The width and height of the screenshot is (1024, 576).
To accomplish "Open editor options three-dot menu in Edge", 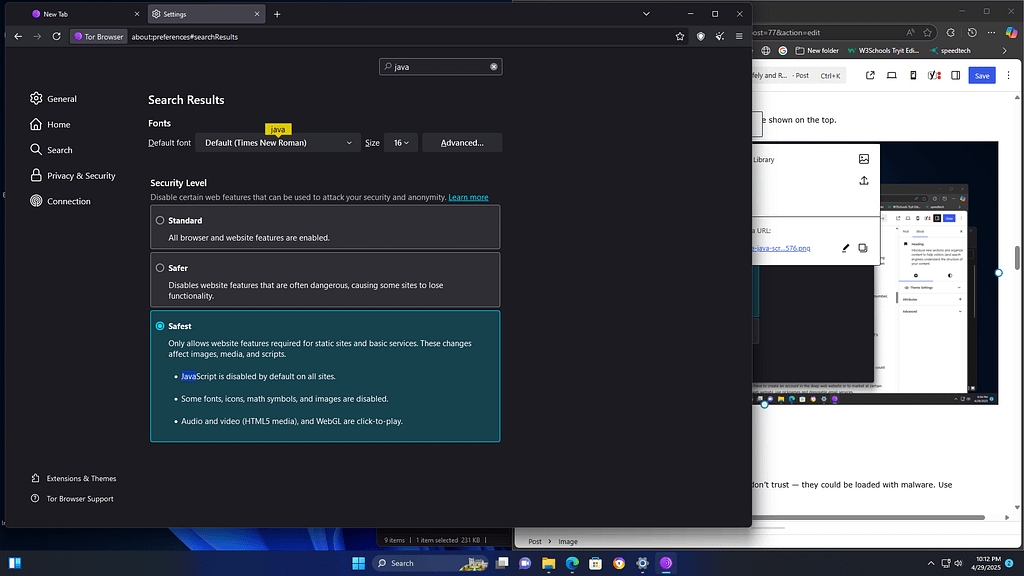I will 1008,76.
